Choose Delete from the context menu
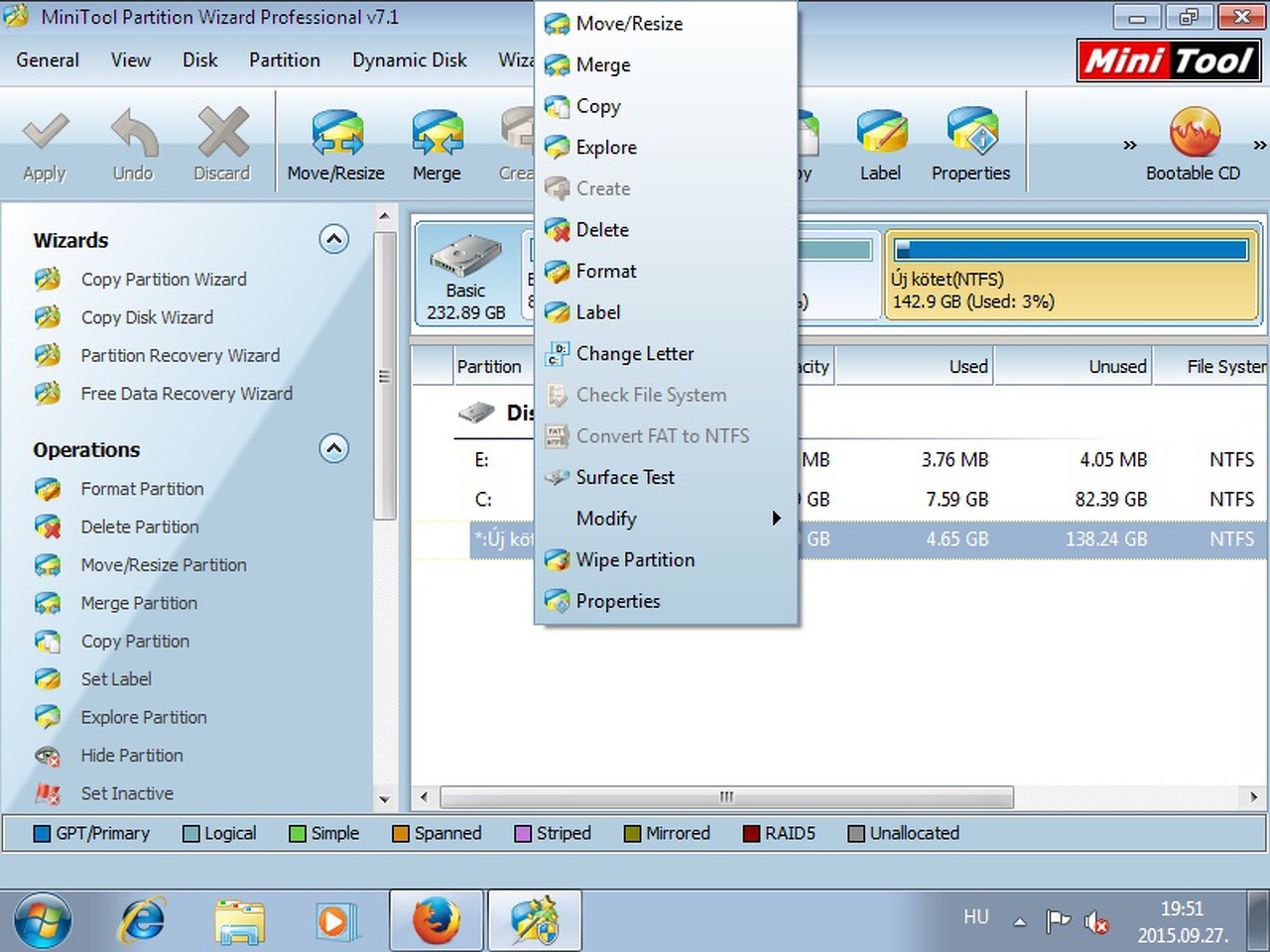 point(667,230)
